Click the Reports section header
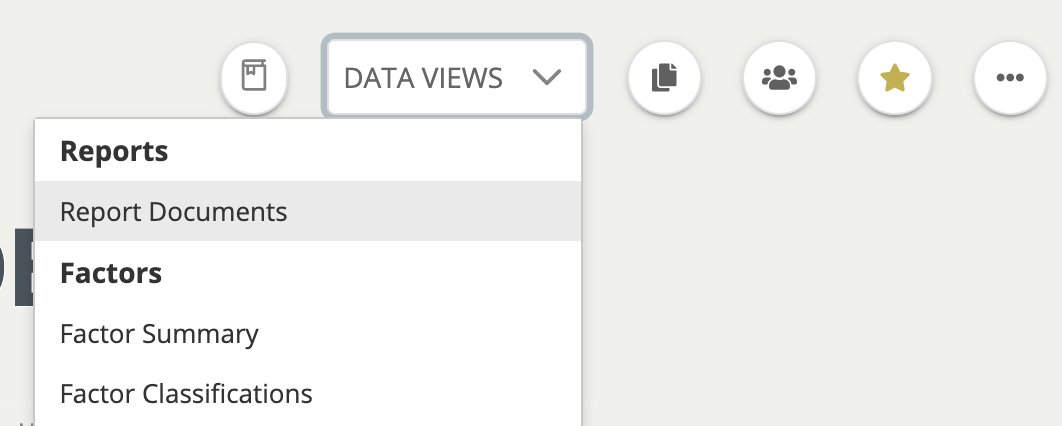Image resolution: width=1062 pixels, height=426 pixels. click(x=114, y=151)
